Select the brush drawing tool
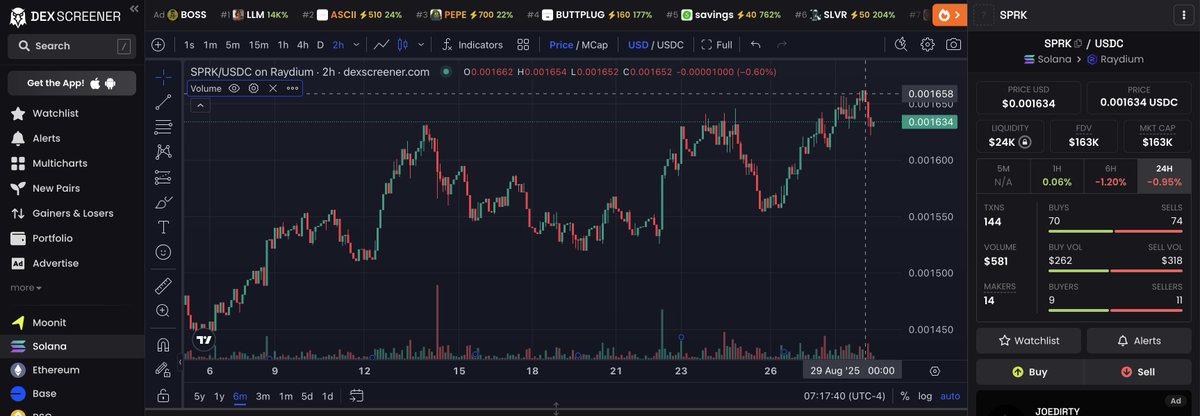The height and width of the screenshot is (416, 1200). coord(163,202)
